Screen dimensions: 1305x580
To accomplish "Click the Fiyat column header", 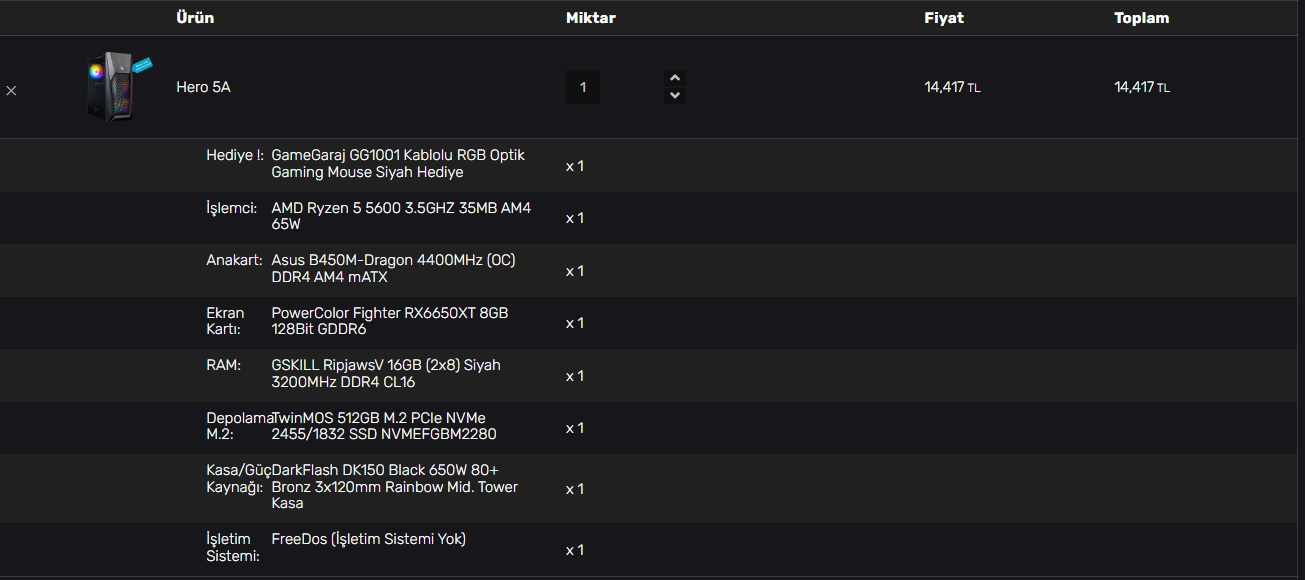I will pyautogui.click(x=944, y=18).
